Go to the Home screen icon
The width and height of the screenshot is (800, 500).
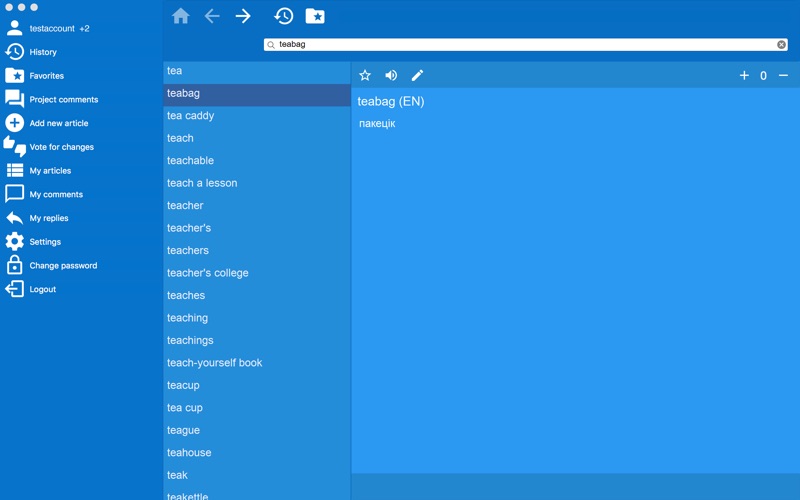coord(181,16)
